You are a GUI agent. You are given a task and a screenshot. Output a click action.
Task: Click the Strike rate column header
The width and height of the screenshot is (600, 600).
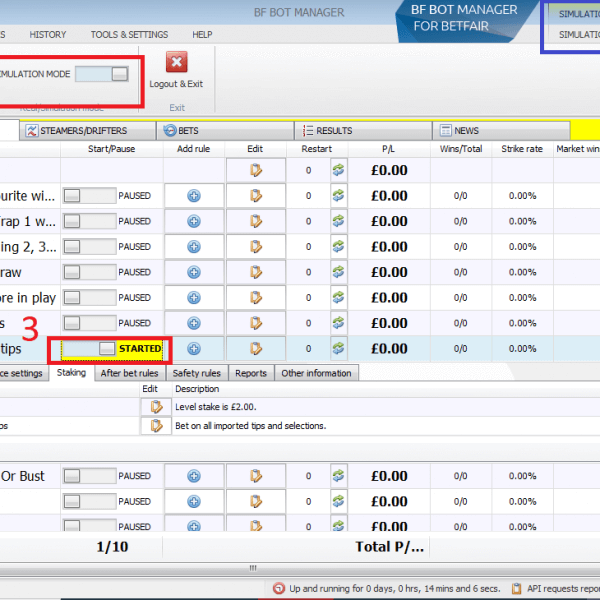522,149
